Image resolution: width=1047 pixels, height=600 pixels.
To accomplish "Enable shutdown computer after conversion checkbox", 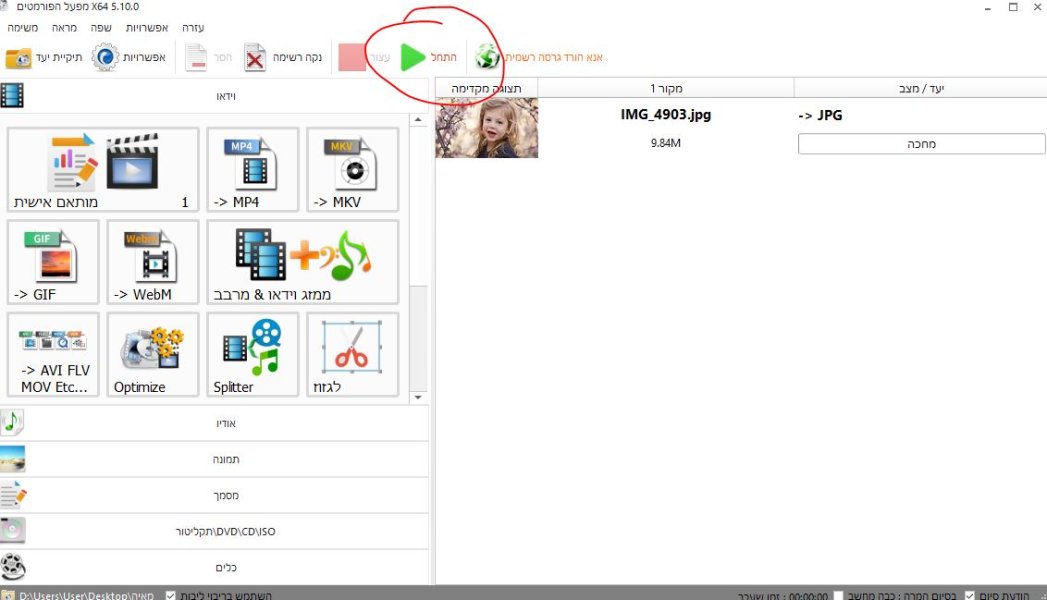I will pos(838,595).
